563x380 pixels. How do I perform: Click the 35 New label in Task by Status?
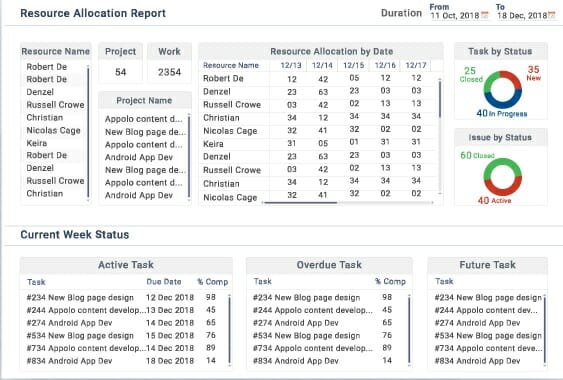tap(534, 73)
